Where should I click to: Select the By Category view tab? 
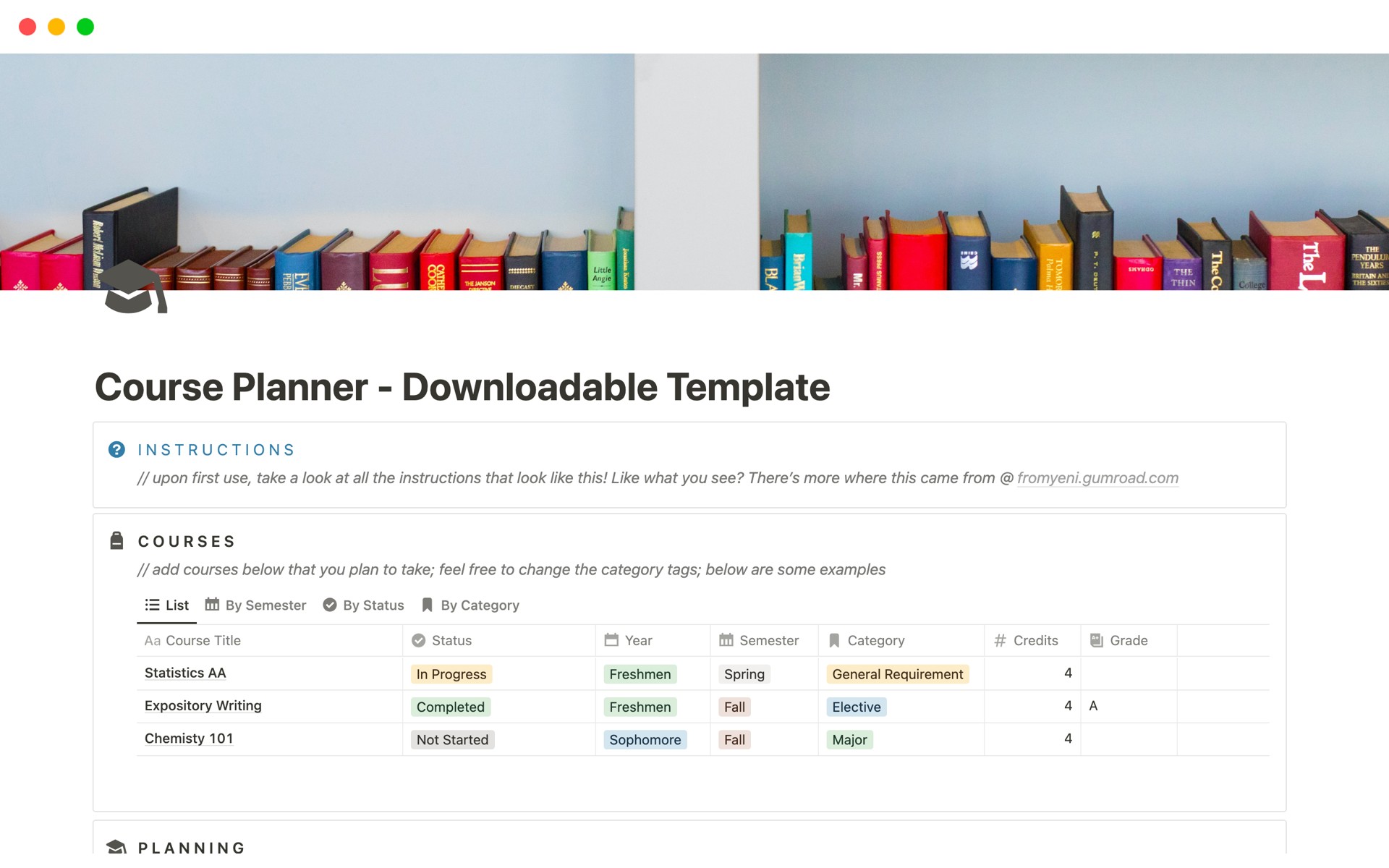pyautogui.click(x=470, y=605)
